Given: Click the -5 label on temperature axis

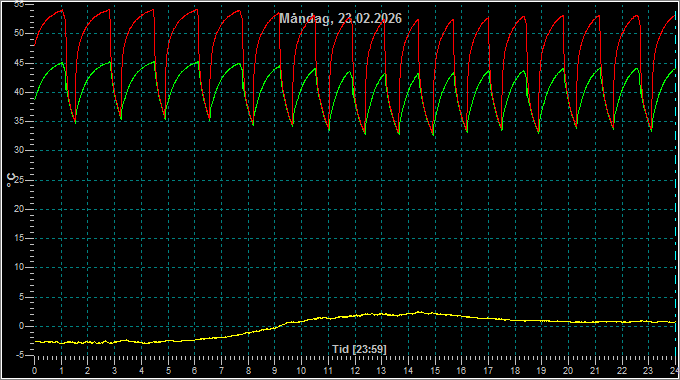Looking at the screenshot, I should click(x=19, y=355).
